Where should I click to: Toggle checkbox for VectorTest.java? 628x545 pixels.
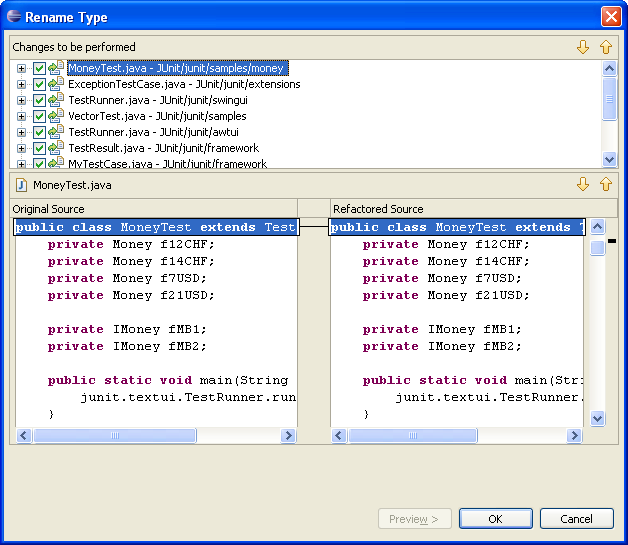(x=39, y=116)
